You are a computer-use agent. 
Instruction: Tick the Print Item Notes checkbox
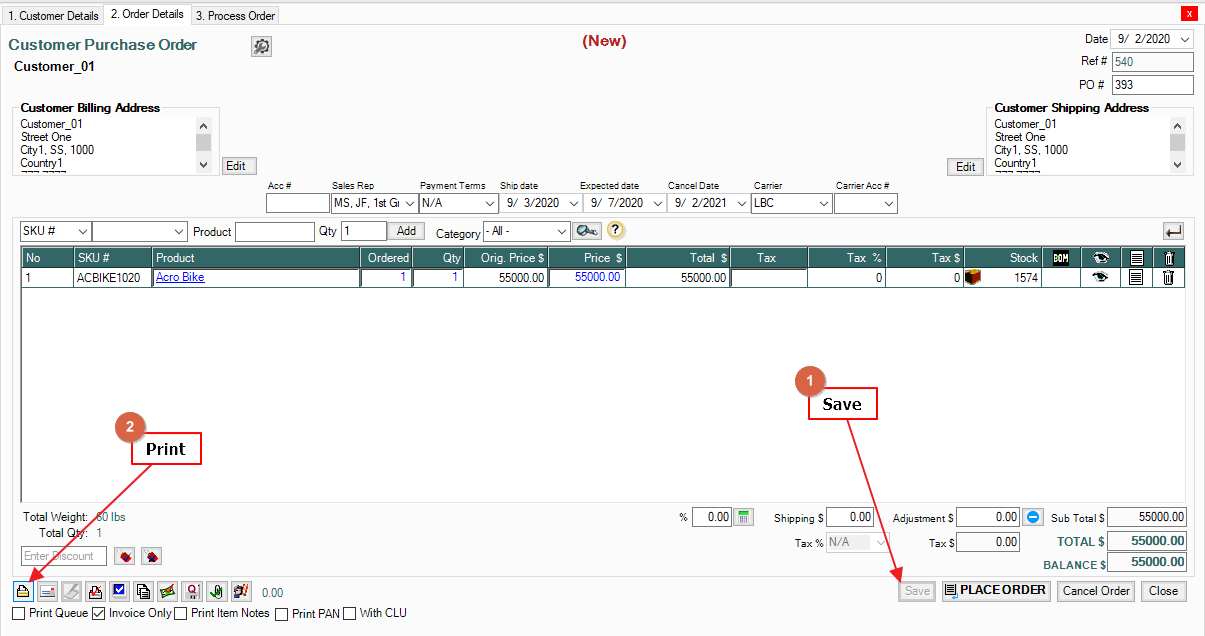tap(181, 613)
